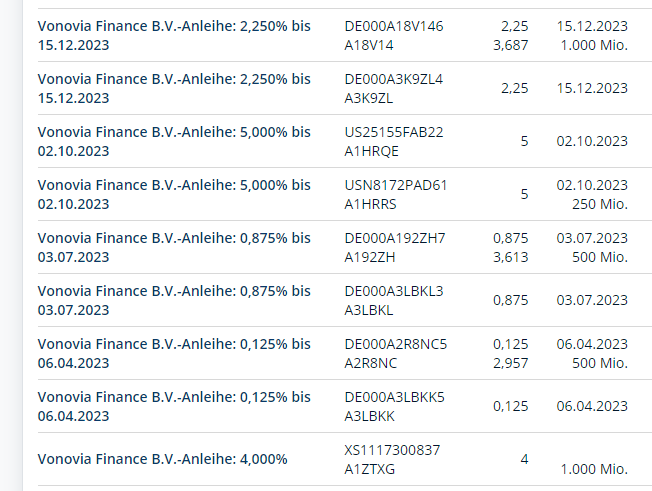Click the 250 Mio. volume figure
Screen dimensions: 652x491
point(600,203)
